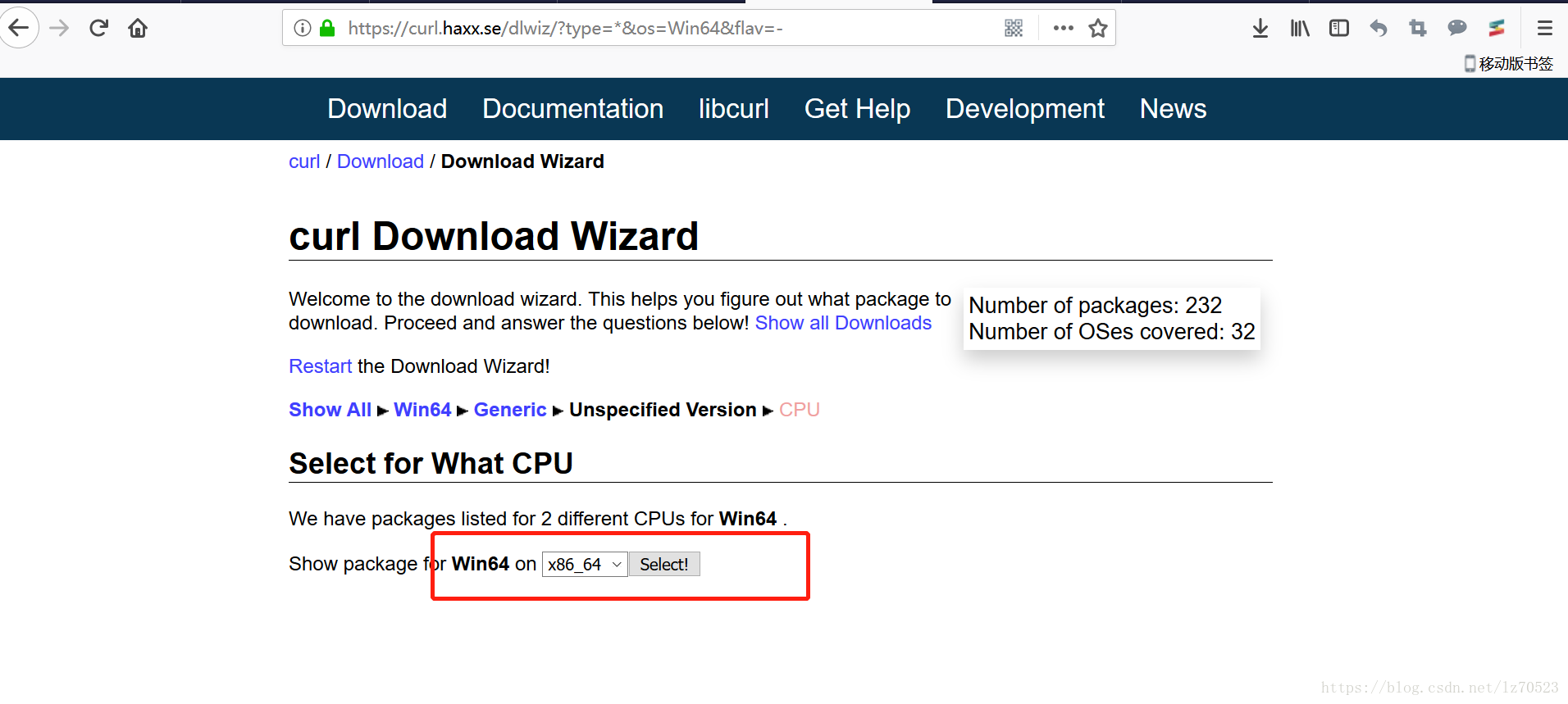Open page actions three-dot menu

pos(1064,28)
